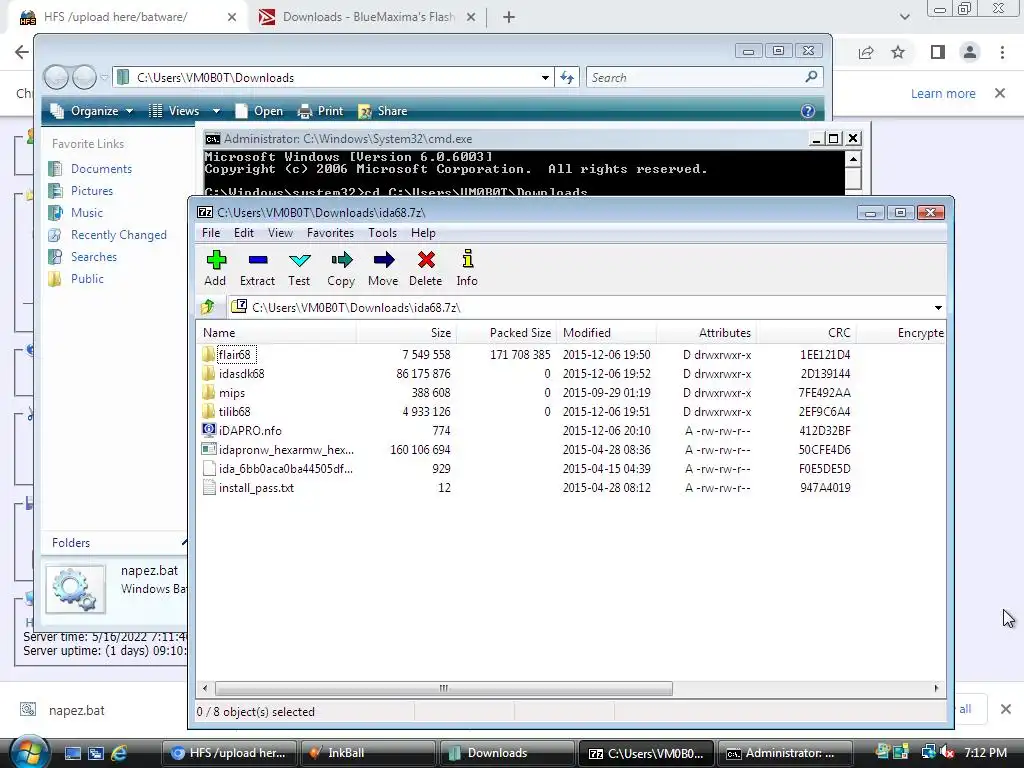Open archive Info from toolbar
Screen dimensions: 1024x768
click(467, 268)
